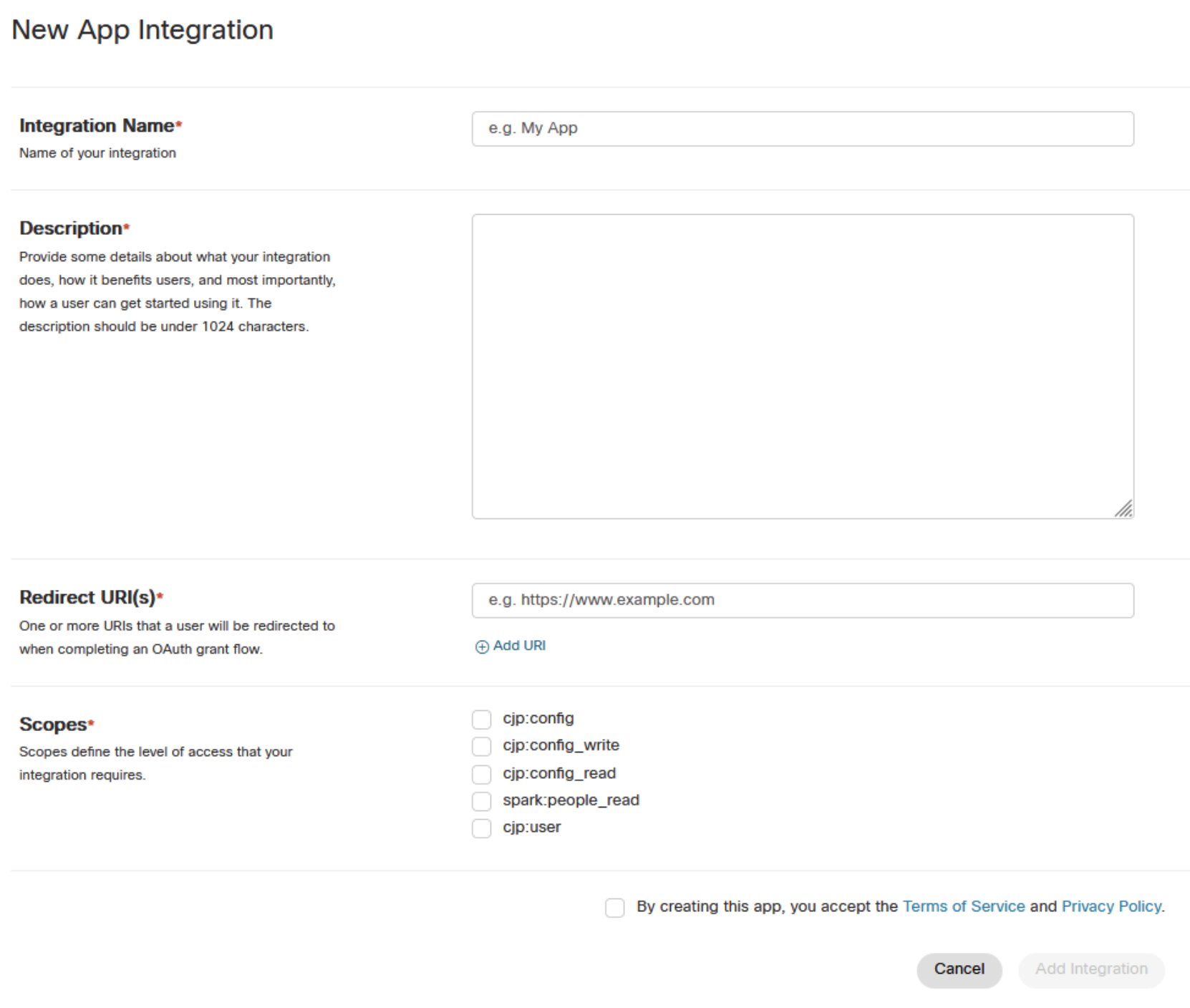Tick the cjp:config_read scope checkbox
Viewport: 1190px width, 1008px height.
(x=482, y=775)
